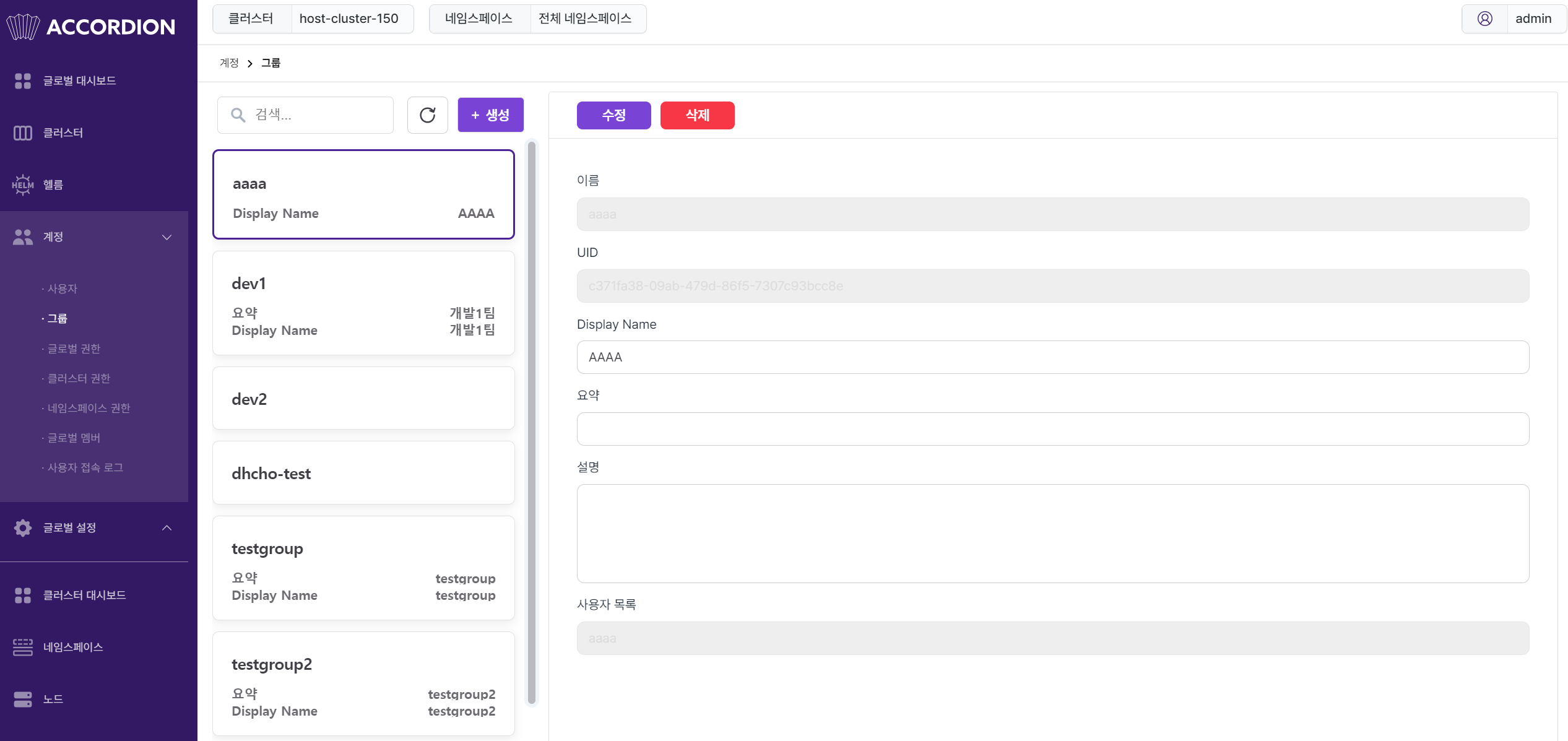Screen dimensions: 1568x741
Task: Open 네임스페이스 권한 submenu
Action: tap(89, 409)
